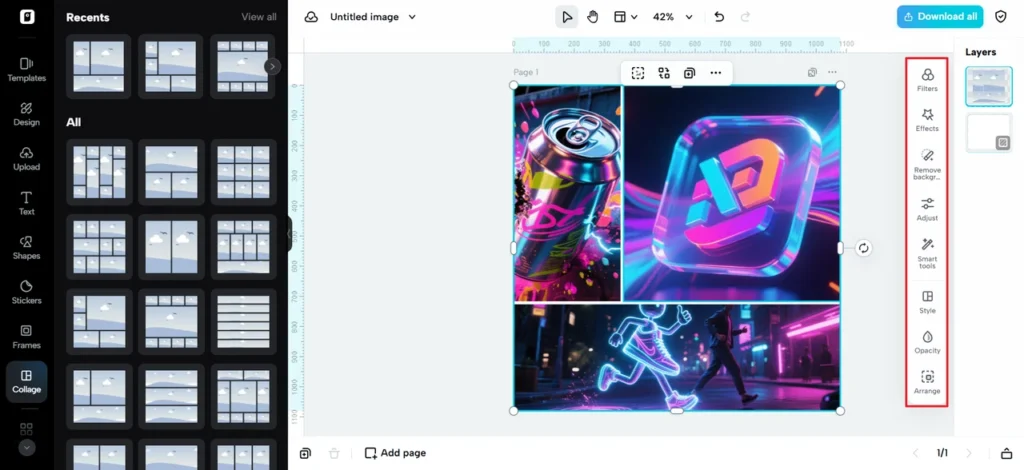Open the Smart tools option
The width and height of the screenshot is (1024, 470).
click(927, 253)
